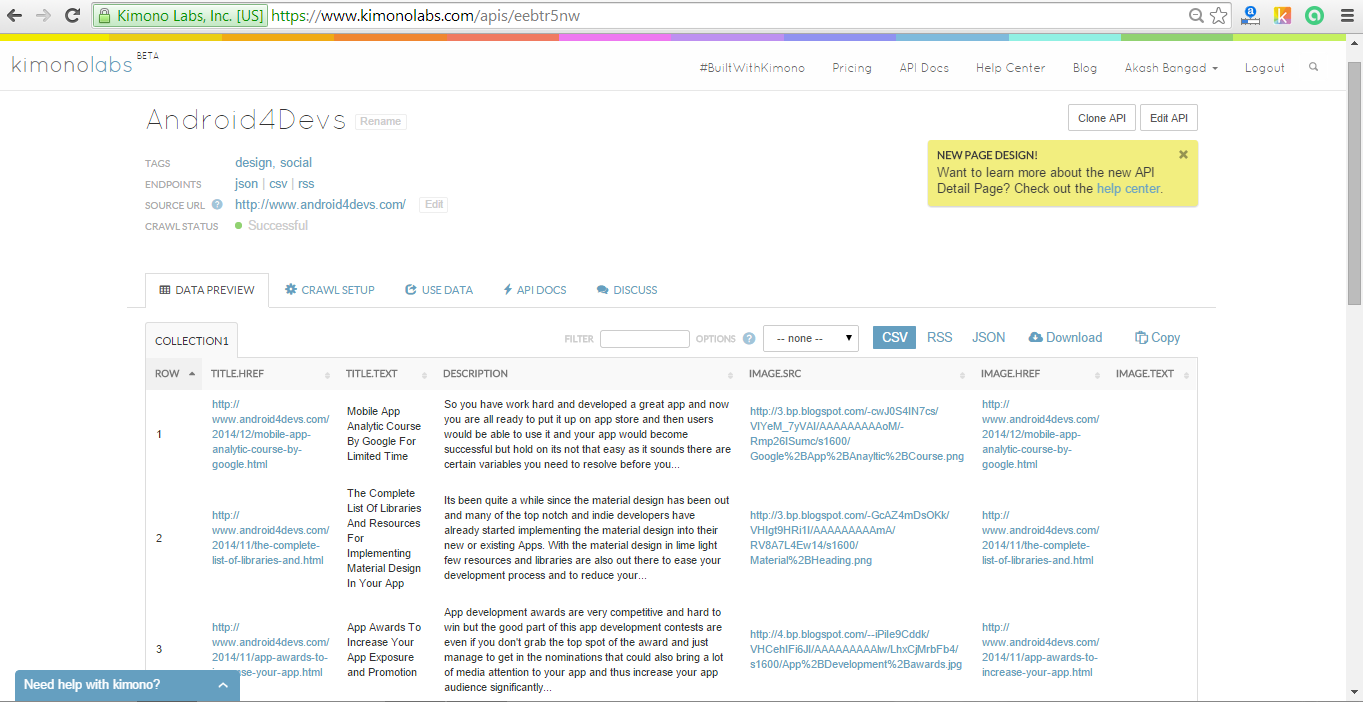Sort the IMAGE.SRC column

tap(963, 375)
